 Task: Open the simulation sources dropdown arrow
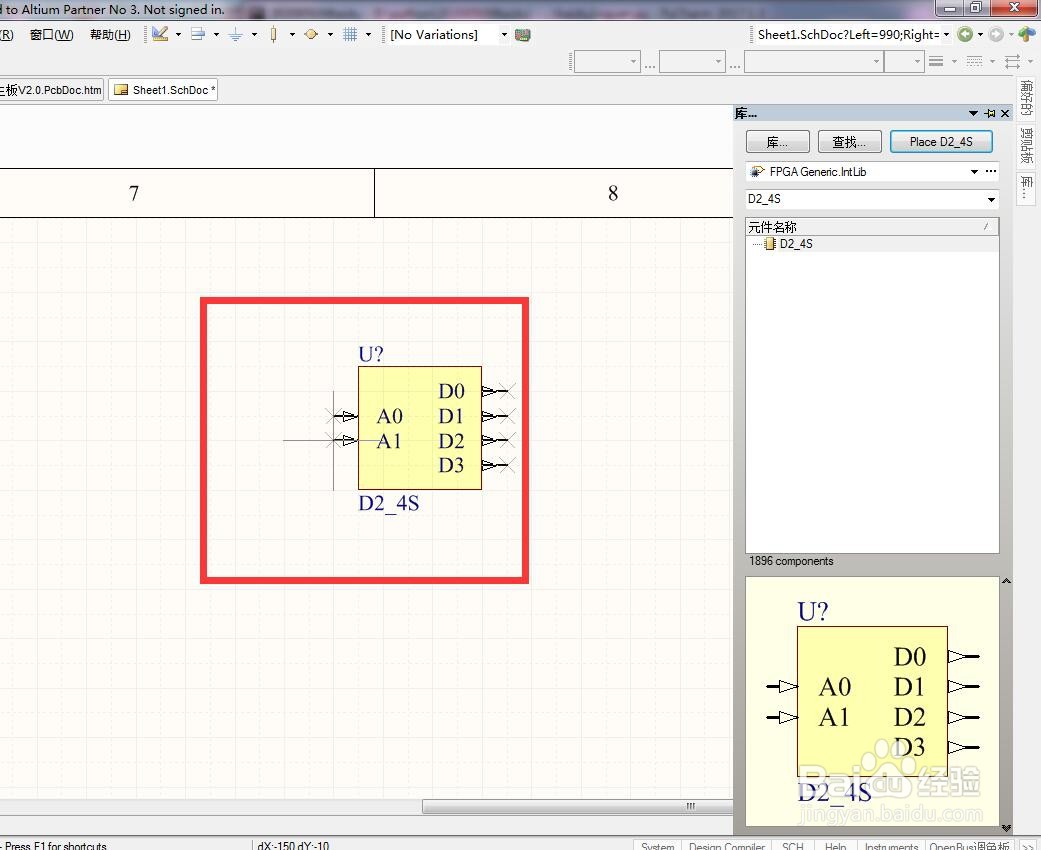pyautogui.click(x=331, y=35)
